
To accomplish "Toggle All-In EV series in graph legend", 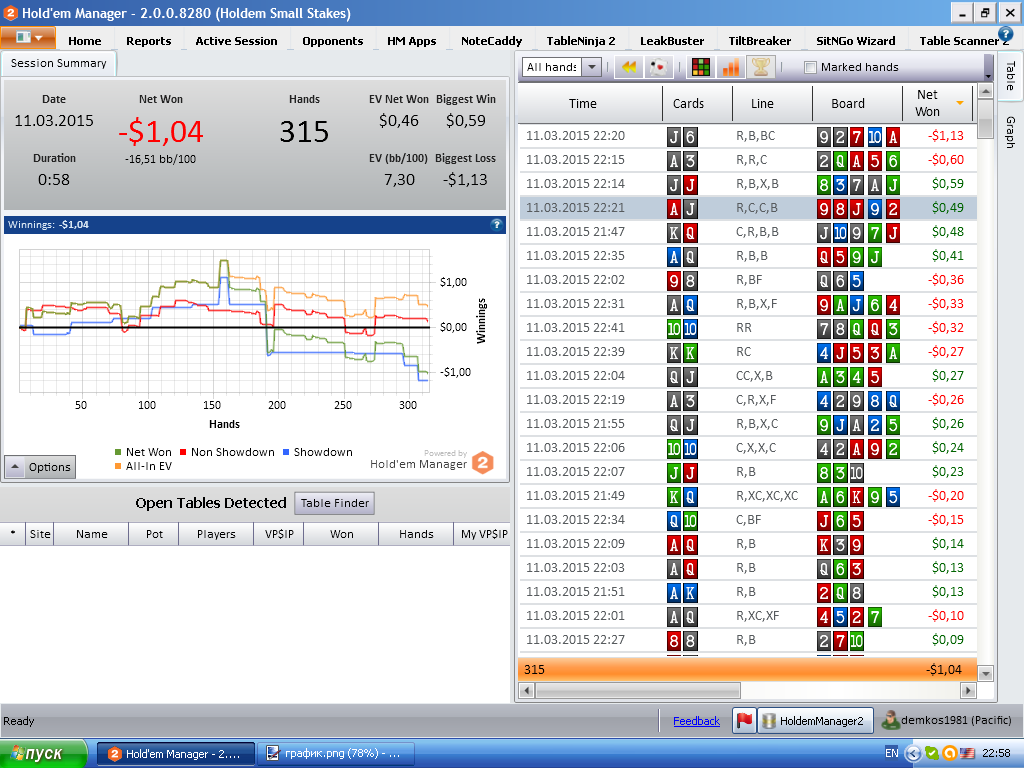I will [x=143, y=466].
